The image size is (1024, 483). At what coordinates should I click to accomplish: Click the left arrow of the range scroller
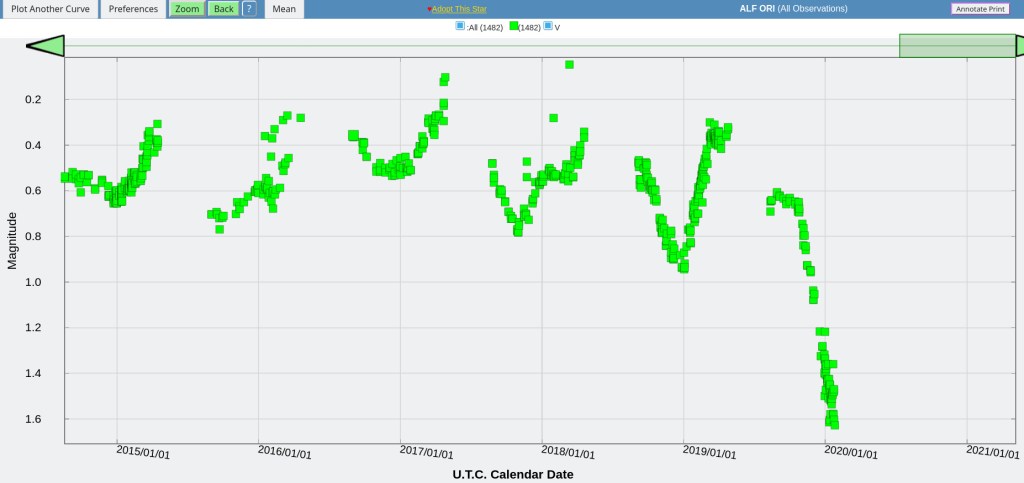(45, 46)
